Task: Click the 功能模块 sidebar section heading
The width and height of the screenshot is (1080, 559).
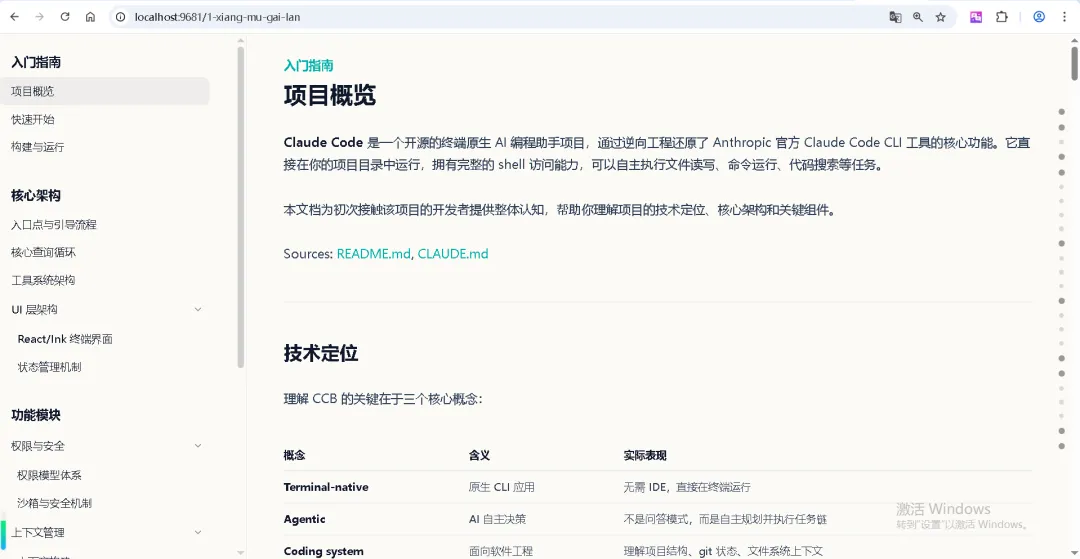Action: click(36, 415)
